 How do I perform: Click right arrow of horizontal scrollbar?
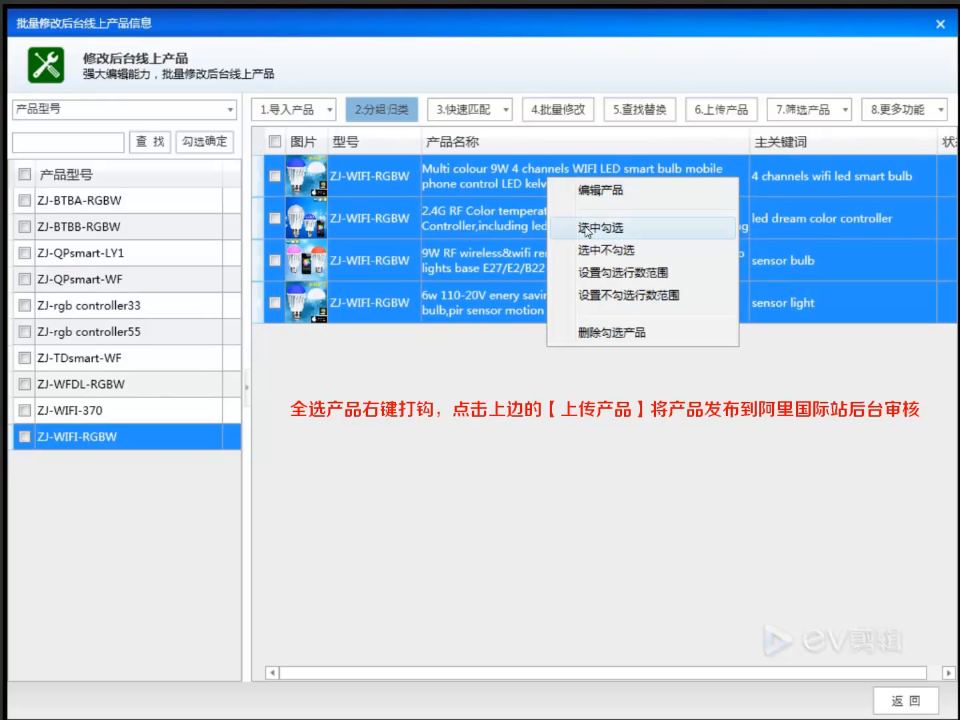pos(948,673)
